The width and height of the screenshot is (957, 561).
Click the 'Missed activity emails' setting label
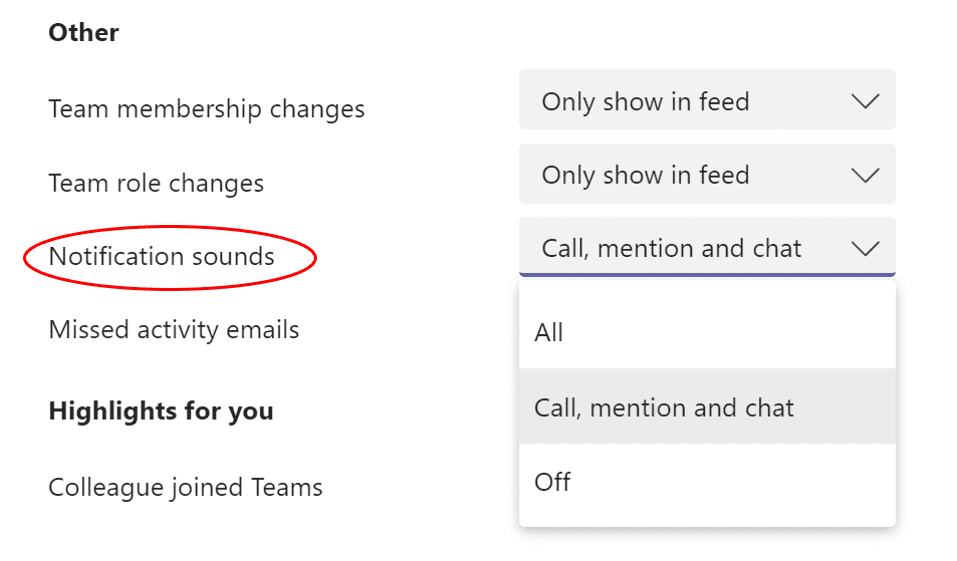174,330
